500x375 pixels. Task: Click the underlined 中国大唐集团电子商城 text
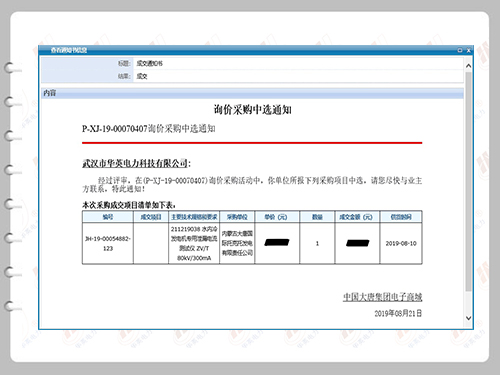(383, 297)
